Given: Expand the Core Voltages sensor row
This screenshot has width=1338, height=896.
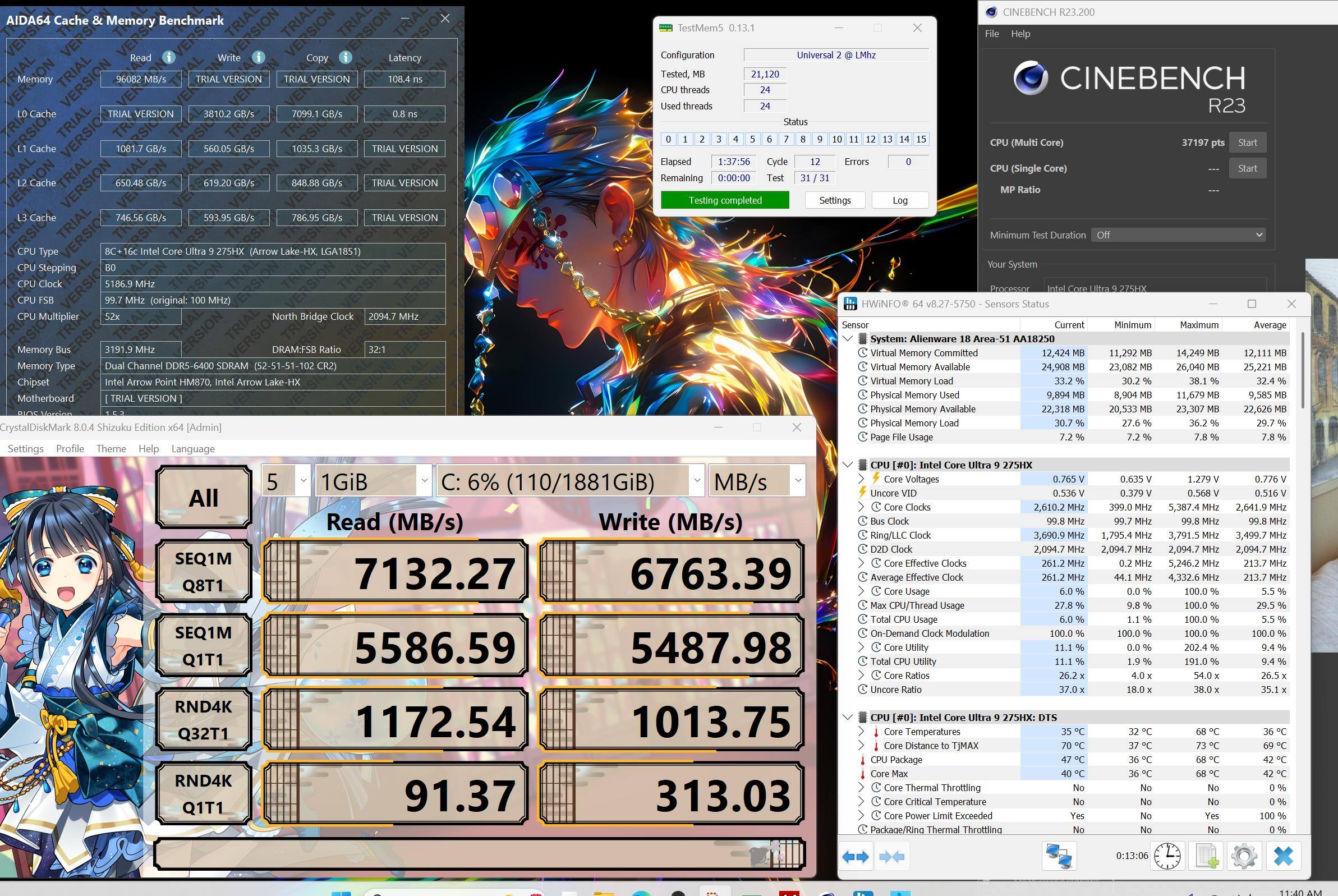Looking at the screenshot, I should point(861,480).
